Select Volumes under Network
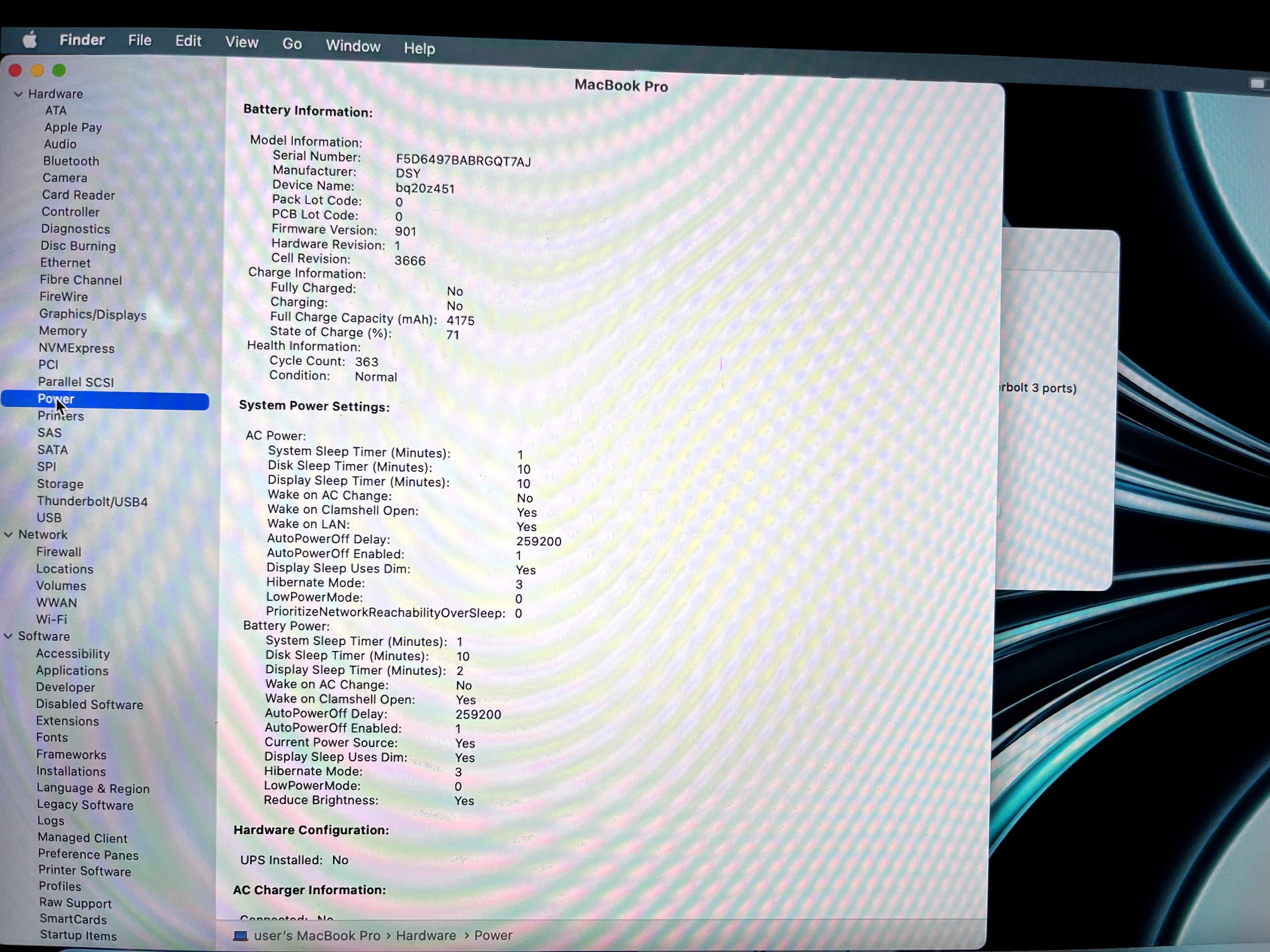This screenshot has height=952, width=1270. [x=61, y=586]
